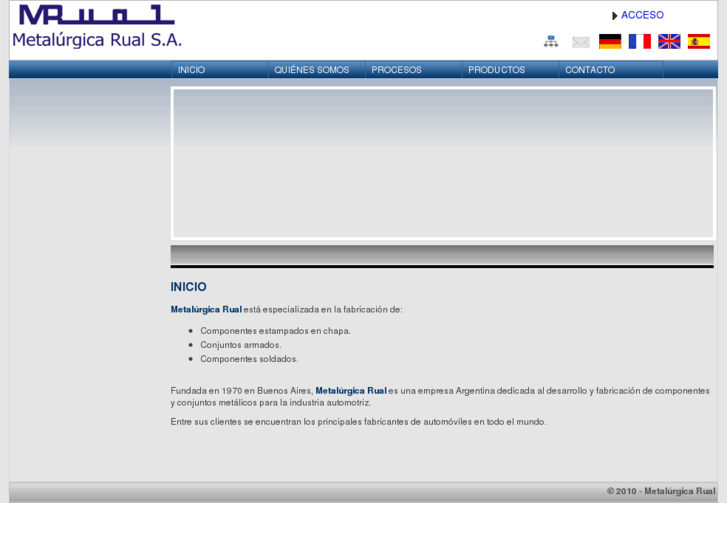Click the INICIO page heading
Screen dimensions: 727x545
[188, 287]
